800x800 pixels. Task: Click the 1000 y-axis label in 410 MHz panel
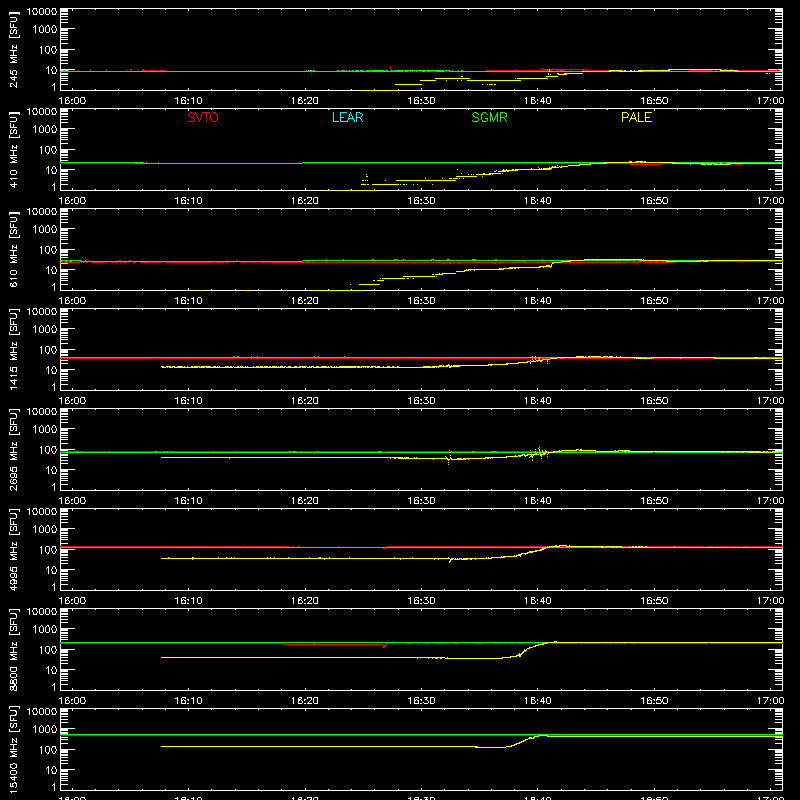(45, 130)
